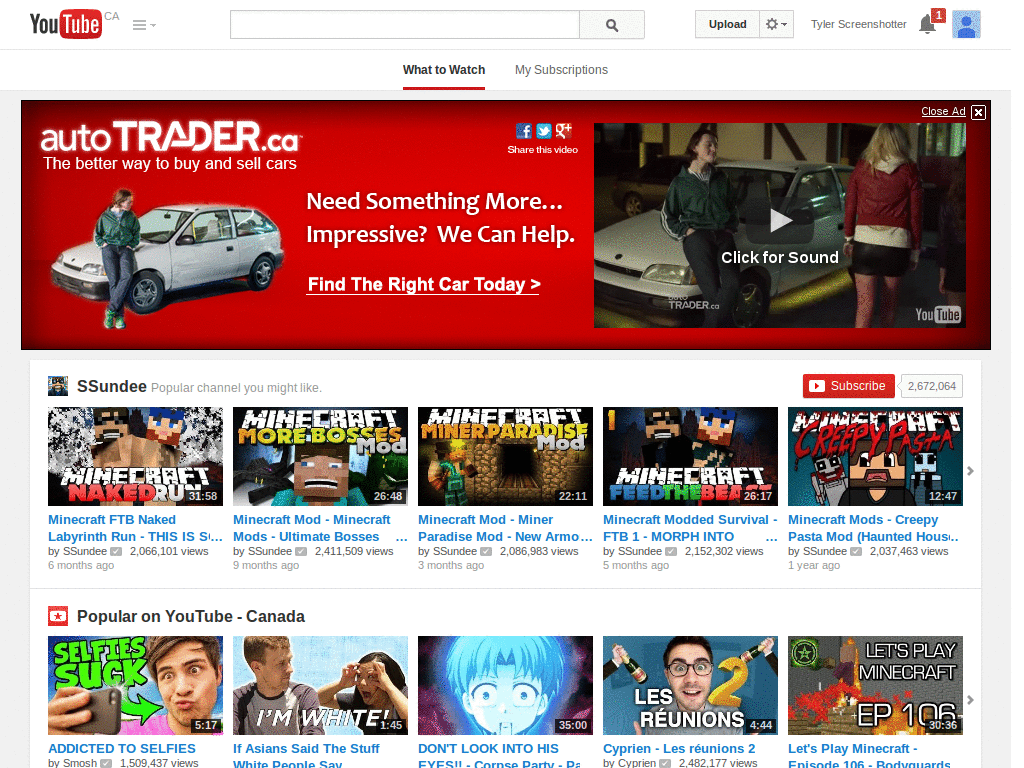This screenshot has height=768, width=1024.
Task: Open Corpse Party anime thumbnail
Action: pyautogui.click(x=505, y=686)
